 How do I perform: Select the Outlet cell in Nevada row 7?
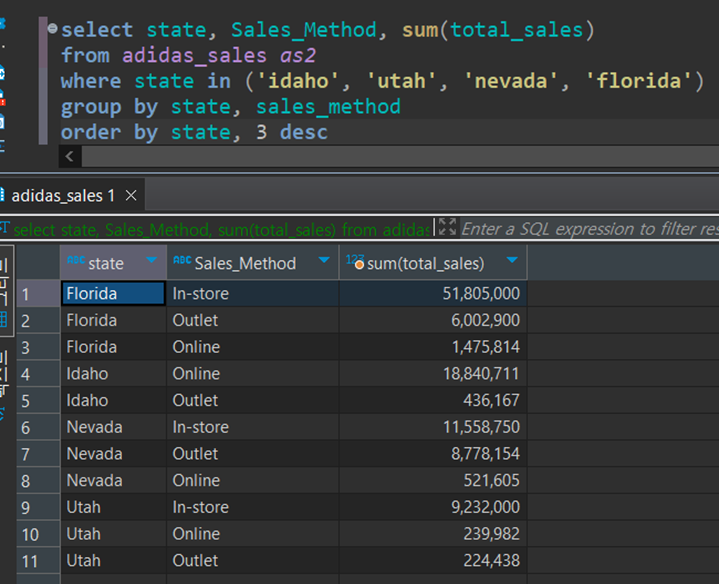(x=253, y=454)
